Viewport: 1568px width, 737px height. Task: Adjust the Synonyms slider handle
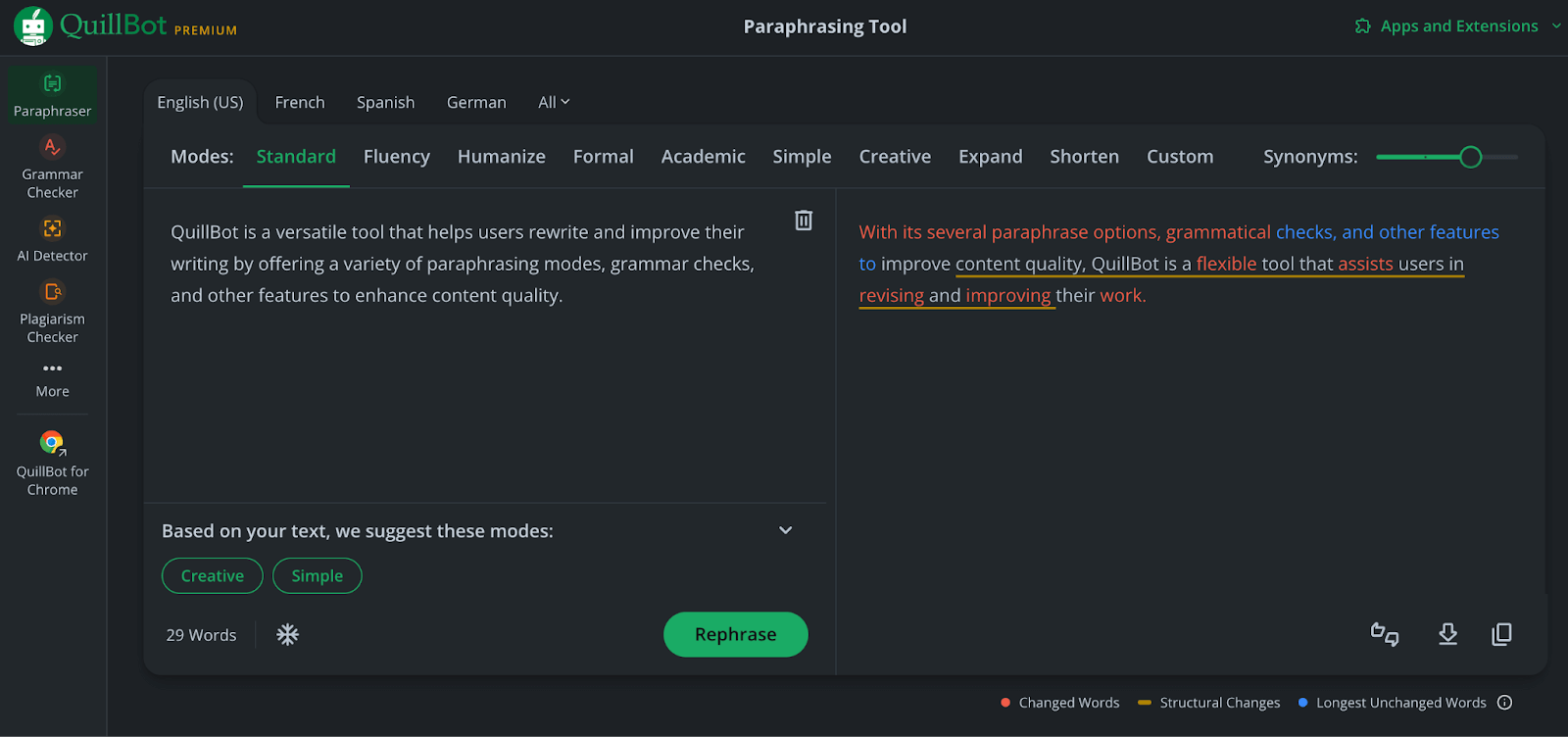coord(1470,157)
